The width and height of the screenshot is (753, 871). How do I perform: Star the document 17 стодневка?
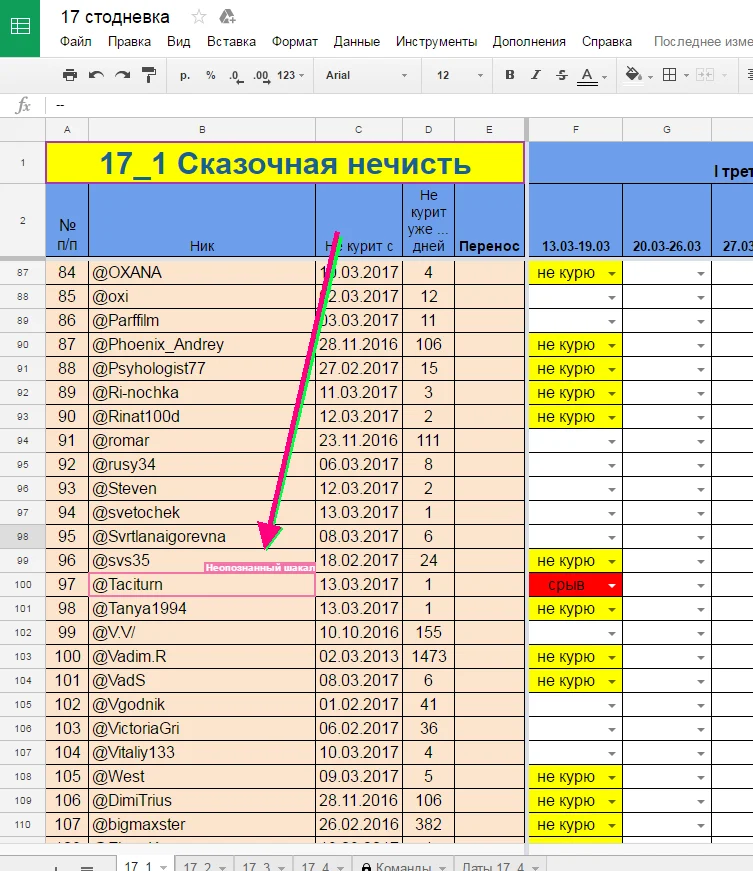199,17
